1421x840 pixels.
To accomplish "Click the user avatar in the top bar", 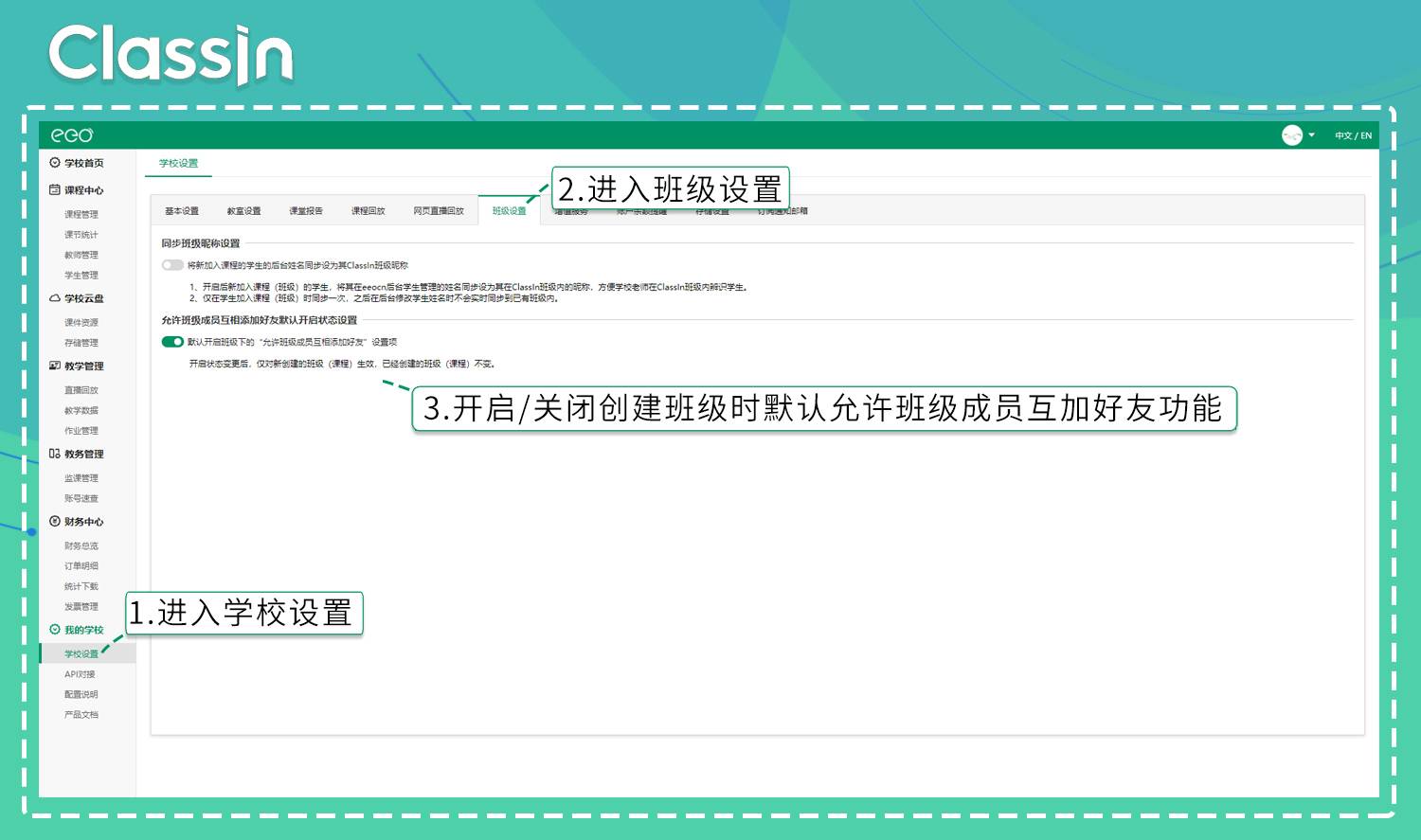I will coord(1292,135).
